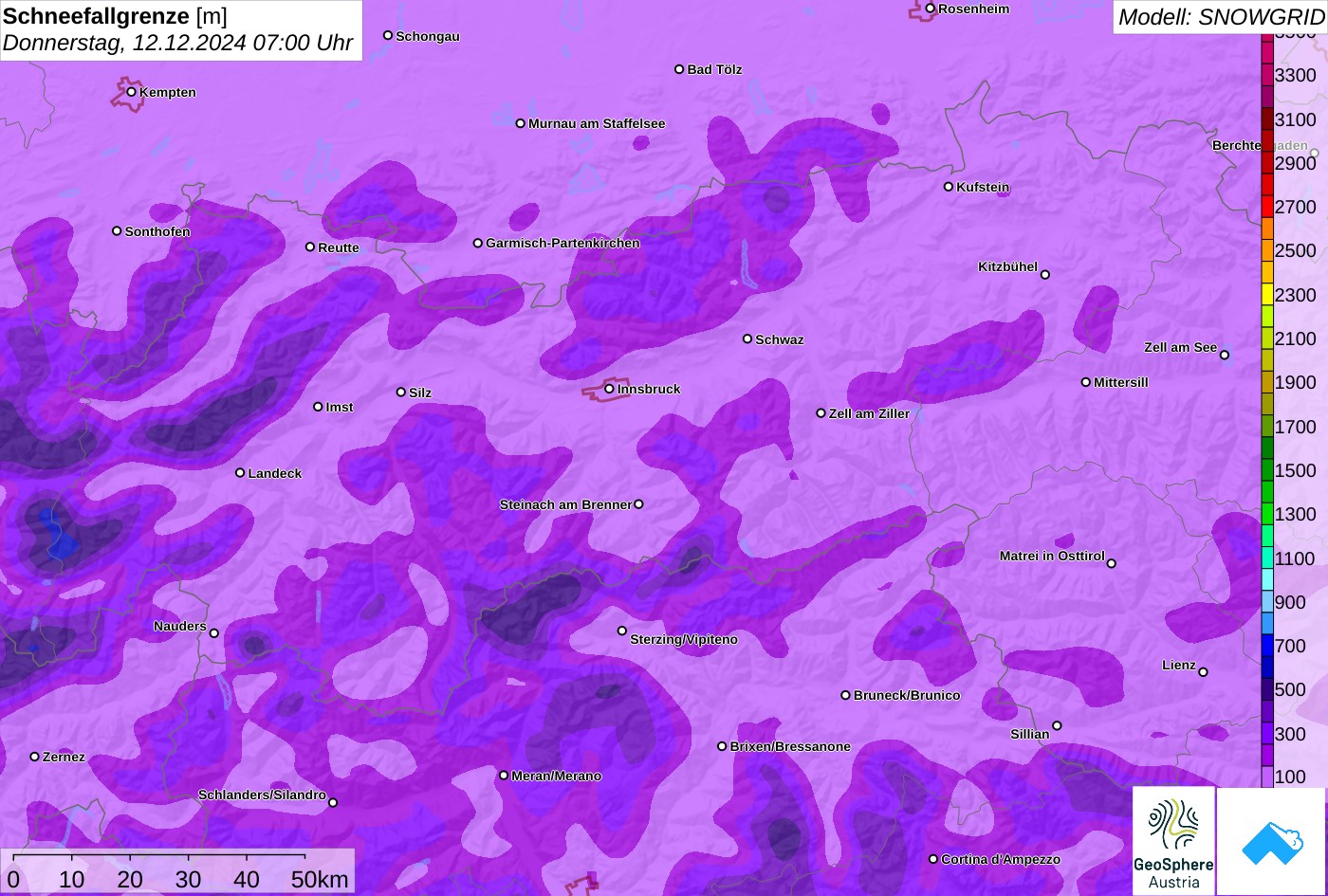Click the 3300 legend value
Viewport: 1328px width, 896px height.
tap(1296, 75)
